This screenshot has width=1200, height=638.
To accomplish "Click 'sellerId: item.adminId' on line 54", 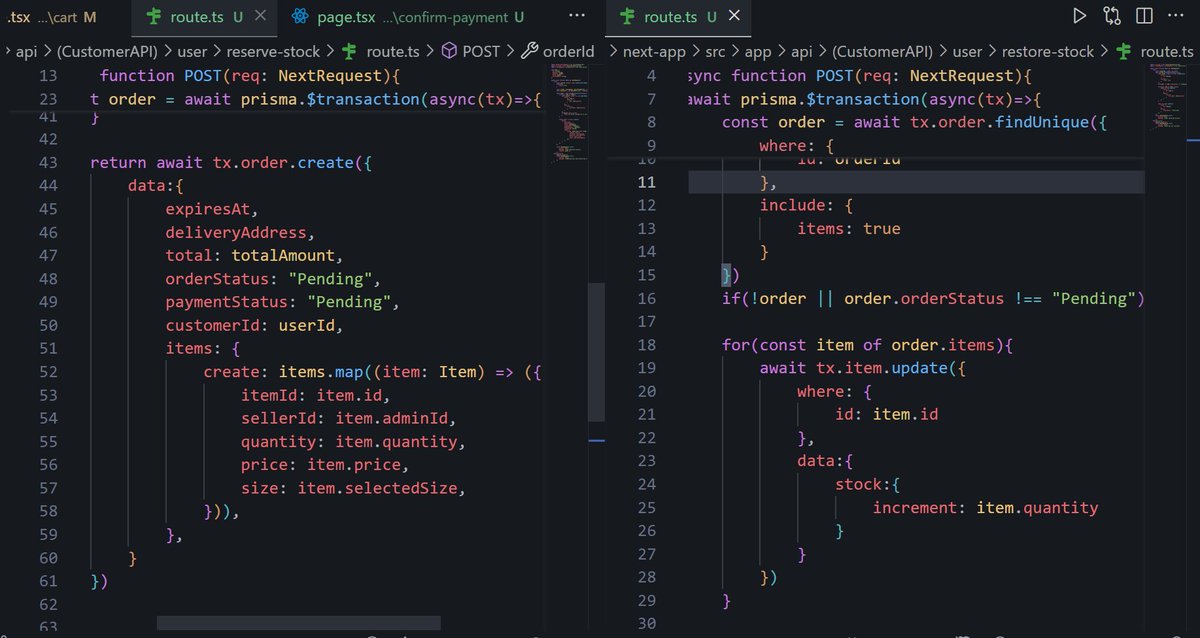I will pos(349,418).
